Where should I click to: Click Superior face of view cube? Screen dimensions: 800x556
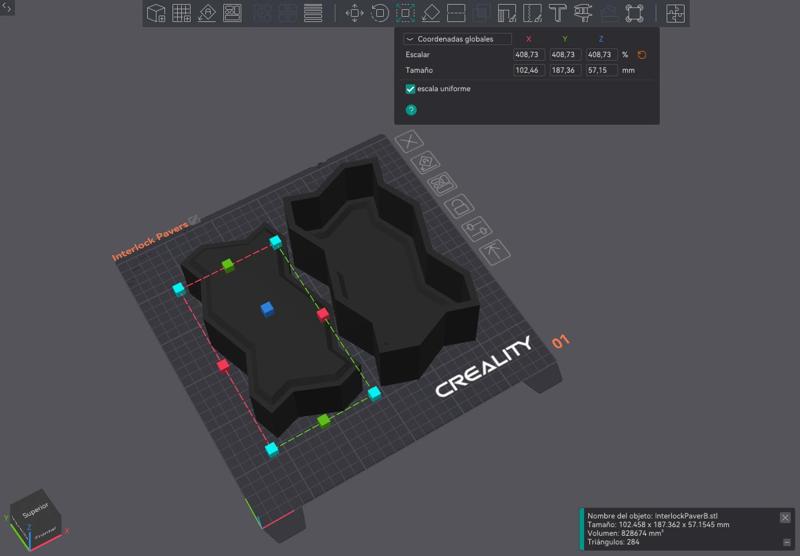tap(35, 509)
